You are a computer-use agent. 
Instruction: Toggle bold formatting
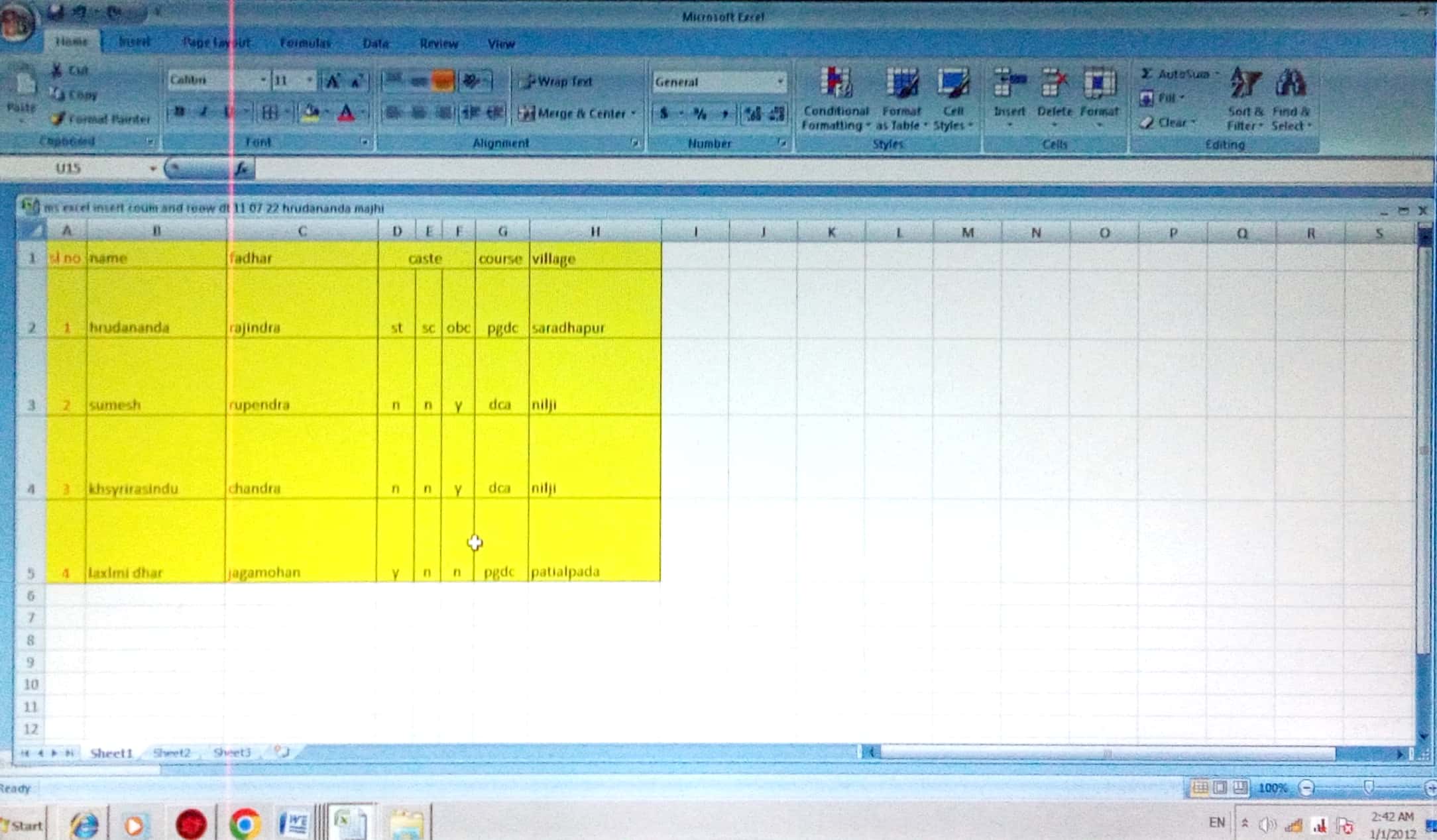tap(179, 113)
